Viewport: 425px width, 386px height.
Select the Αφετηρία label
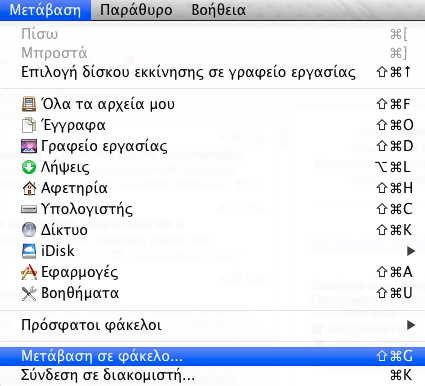[74, 188]
